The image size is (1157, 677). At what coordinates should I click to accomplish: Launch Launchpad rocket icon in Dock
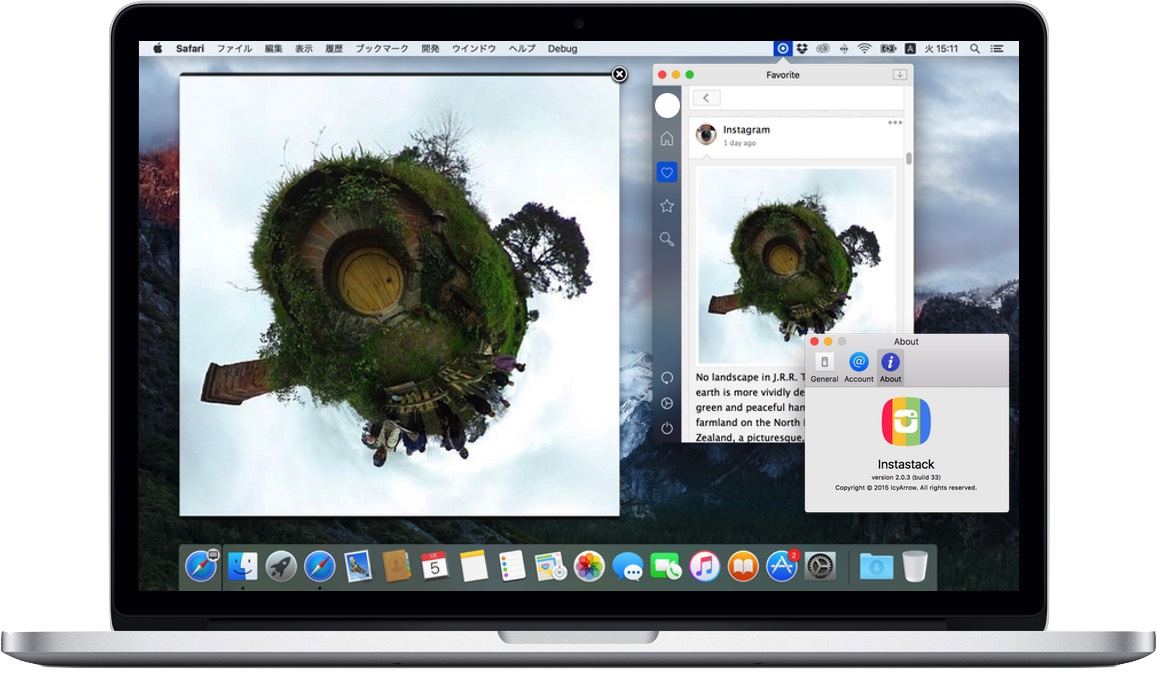point(281,567)
